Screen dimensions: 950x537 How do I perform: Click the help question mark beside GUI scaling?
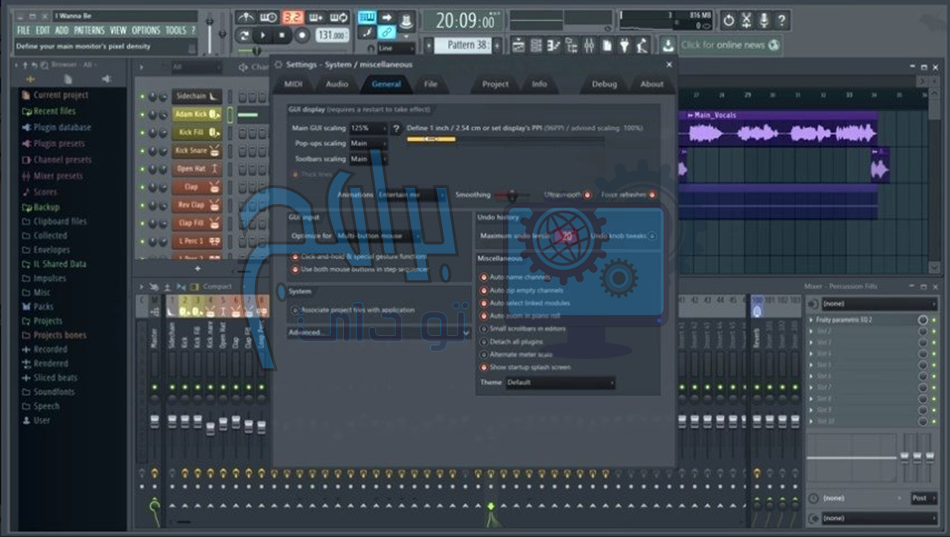[396, 129]
